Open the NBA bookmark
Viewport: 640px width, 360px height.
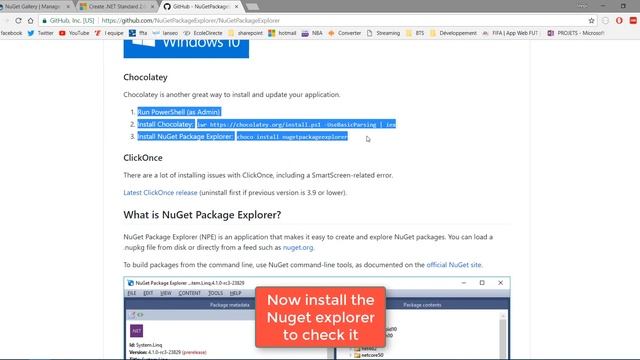pyautogui.click(x=312, y=33)
